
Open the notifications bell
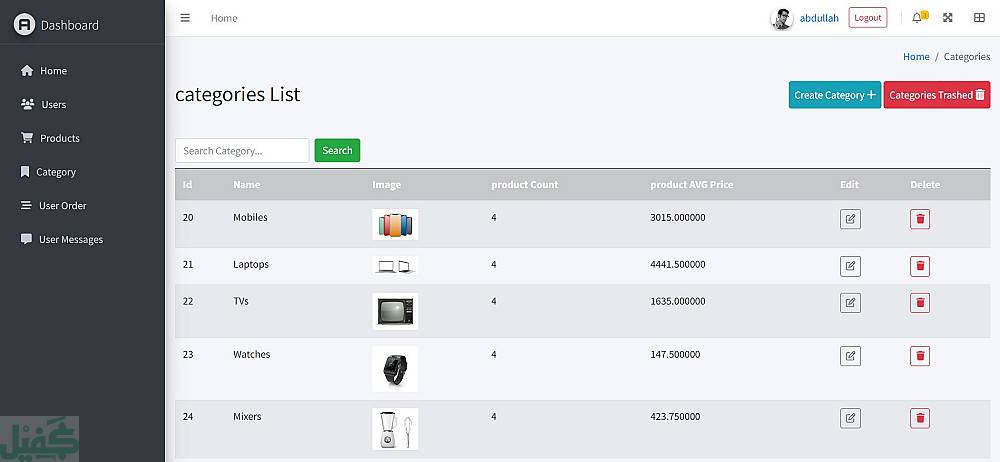point(917,18)
